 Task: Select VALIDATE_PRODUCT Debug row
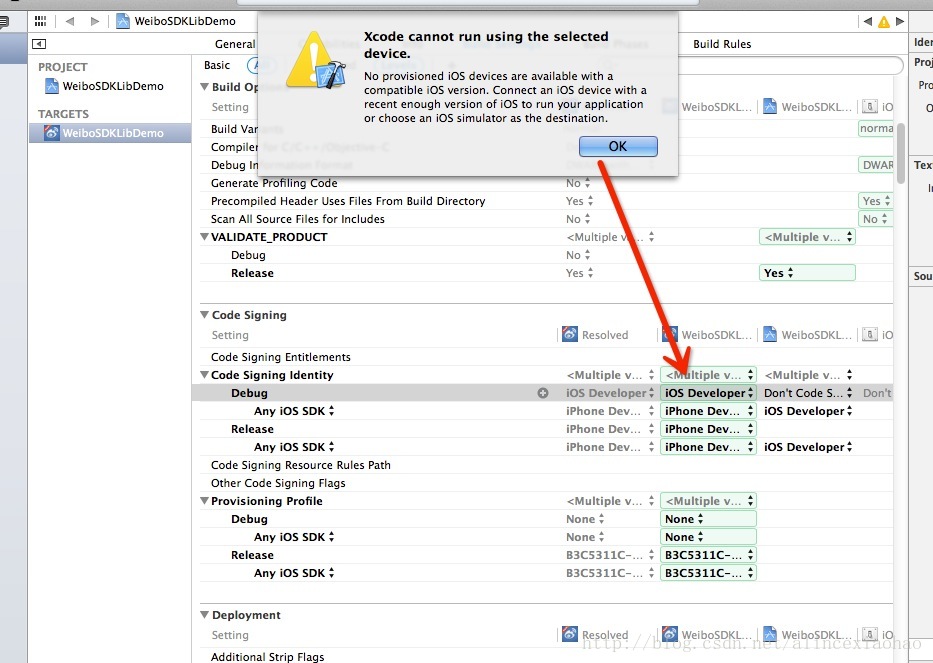pos(546,255)
